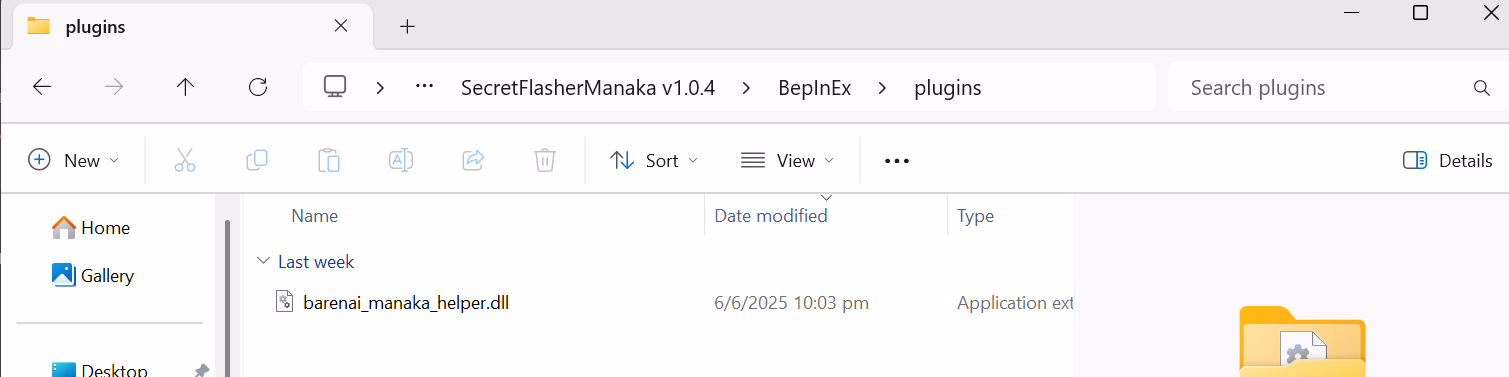Toggle the Details pane
The image size is (1509, 377).
pos(1447,160)
